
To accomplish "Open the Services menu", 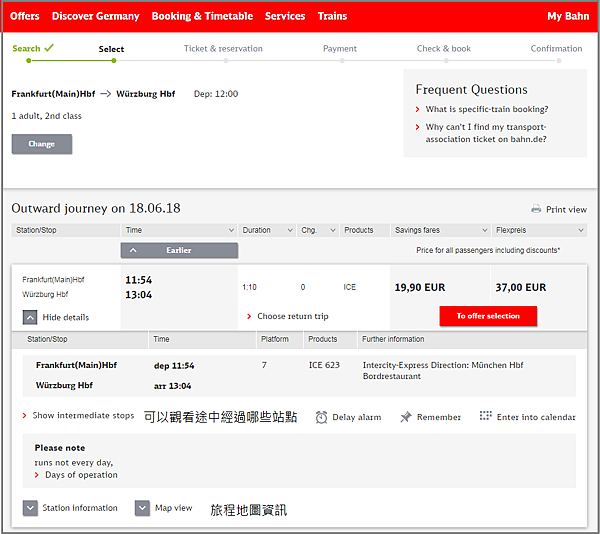I will (285, 16).
